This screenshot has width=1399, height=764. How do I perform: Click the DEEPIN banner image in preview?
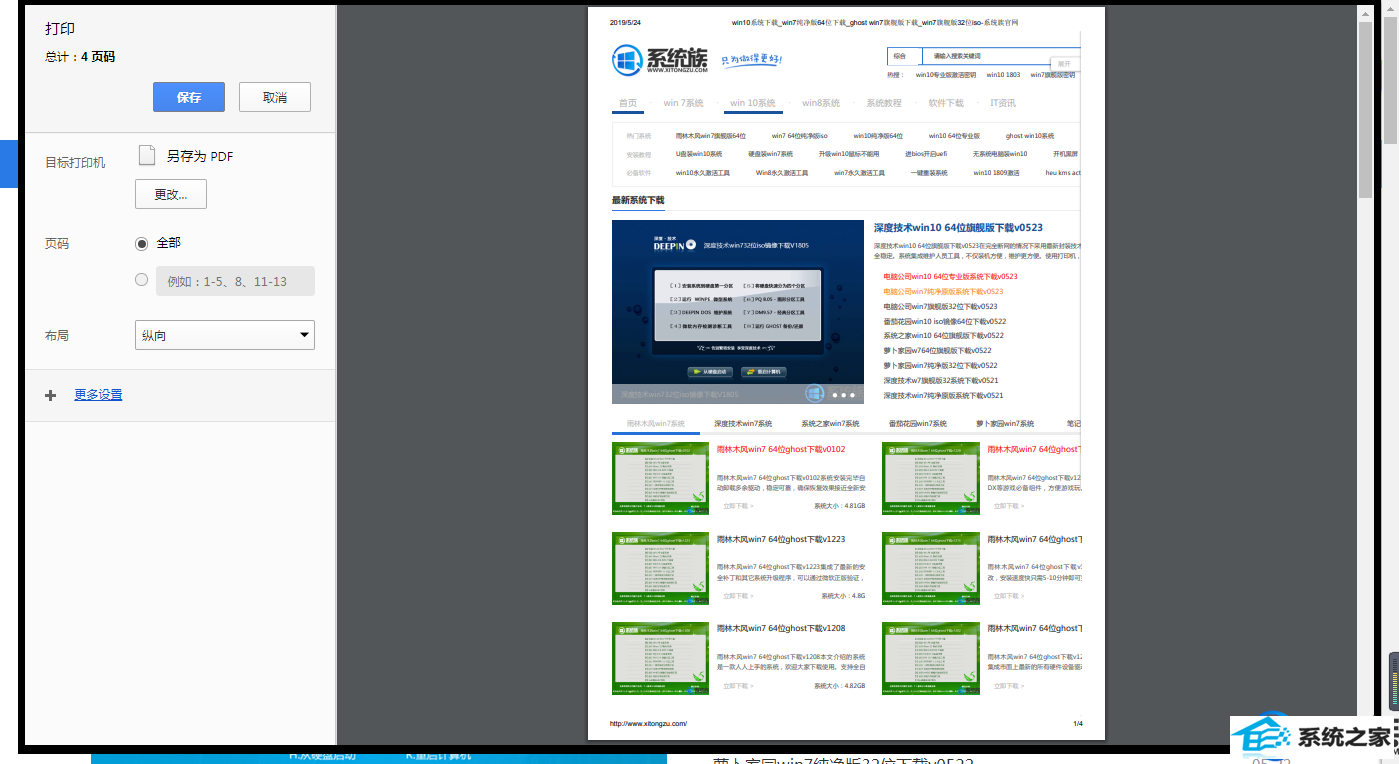[x=738, y=312]
